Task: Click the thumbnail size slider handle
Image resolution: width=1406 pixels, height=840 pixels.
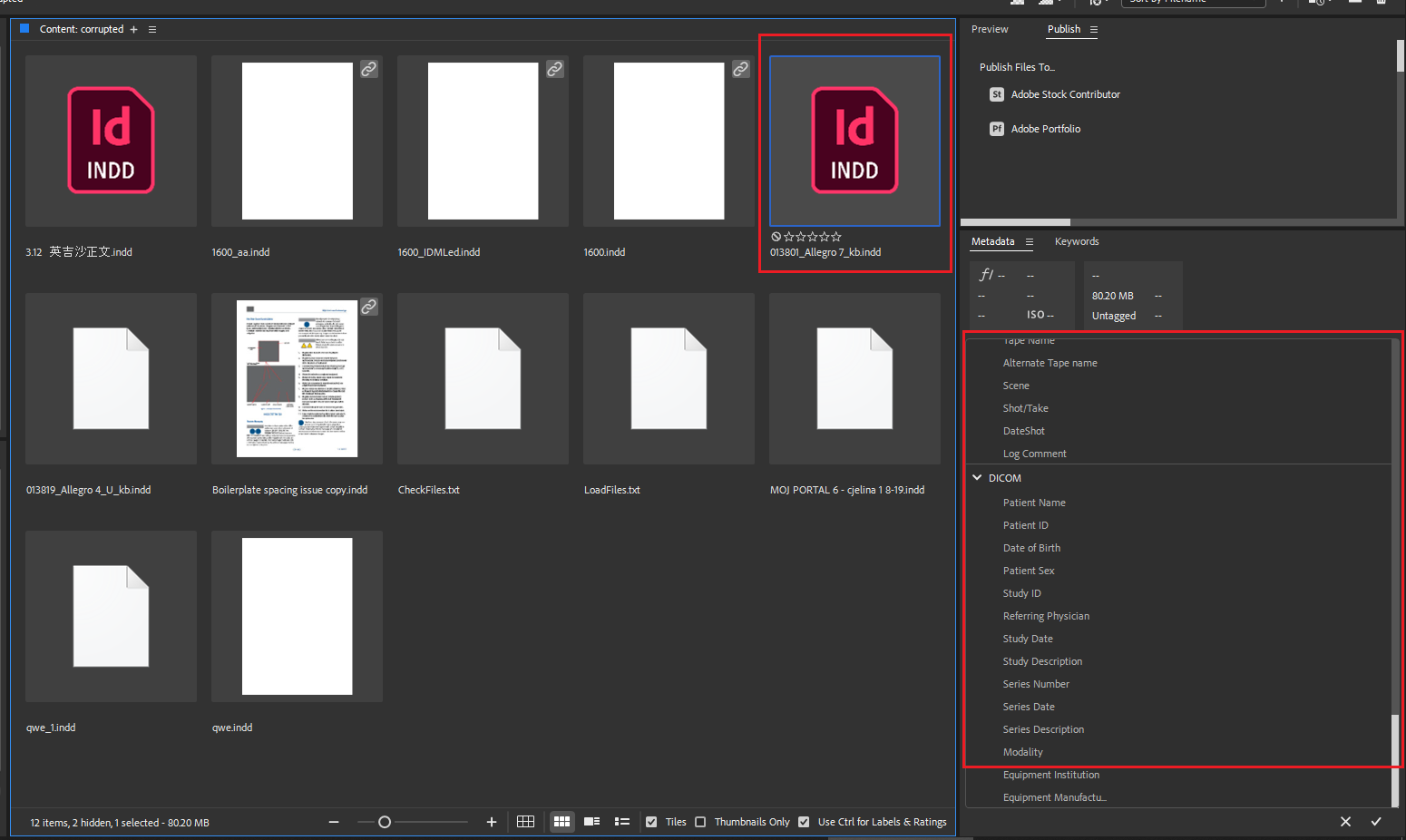Action: tap(385, 822)
